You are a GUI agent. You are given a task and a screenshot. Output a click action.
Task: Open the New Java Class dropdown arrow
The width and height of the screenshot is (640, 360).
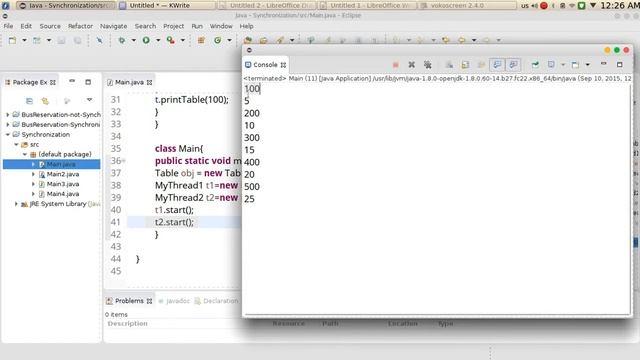229,40
